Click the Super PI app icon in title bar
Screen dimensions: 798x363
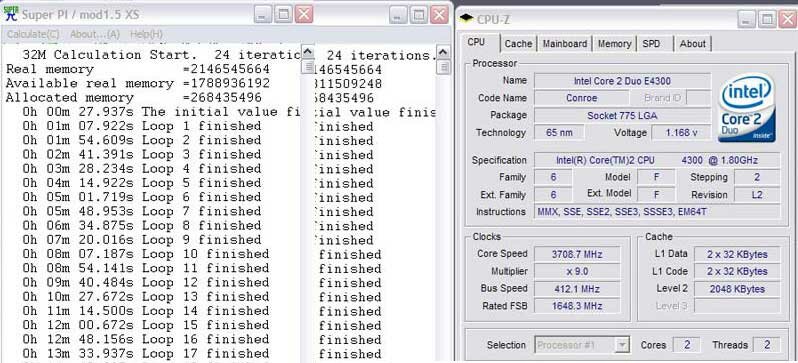pyautogui.click(x=11, y=13)
